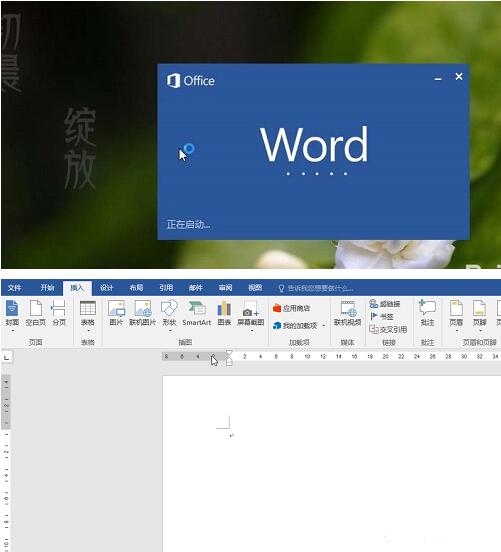Click the horizontal ruler at mark 10

[x=307, y=357]
